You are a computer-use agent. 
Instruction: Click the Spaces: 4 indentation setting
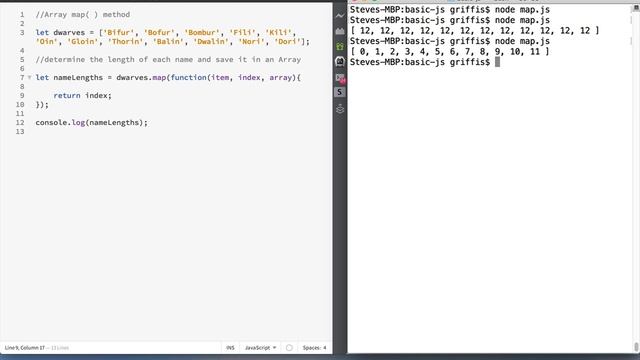tap(314, 348)
